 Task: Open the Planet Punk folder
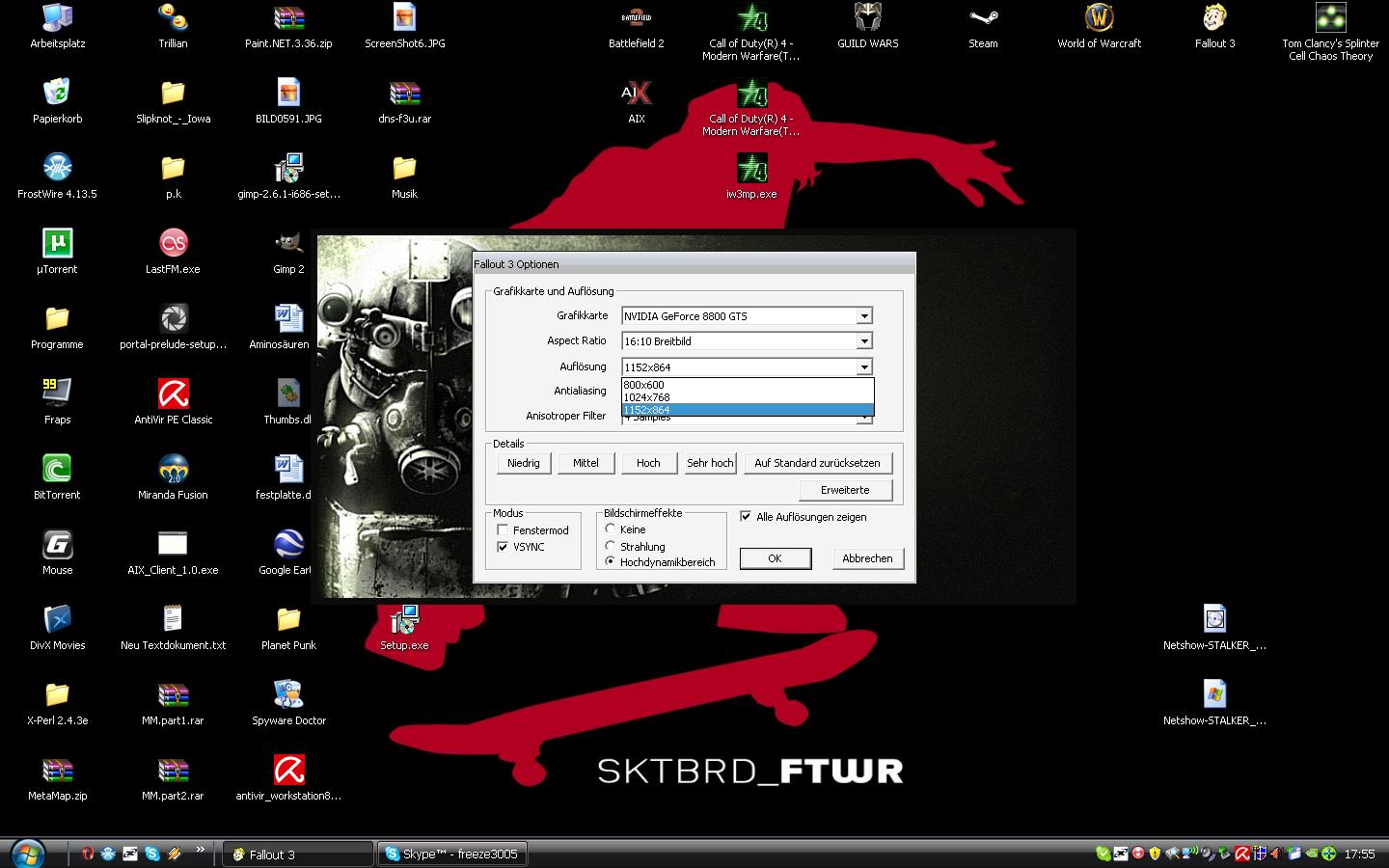288,628
